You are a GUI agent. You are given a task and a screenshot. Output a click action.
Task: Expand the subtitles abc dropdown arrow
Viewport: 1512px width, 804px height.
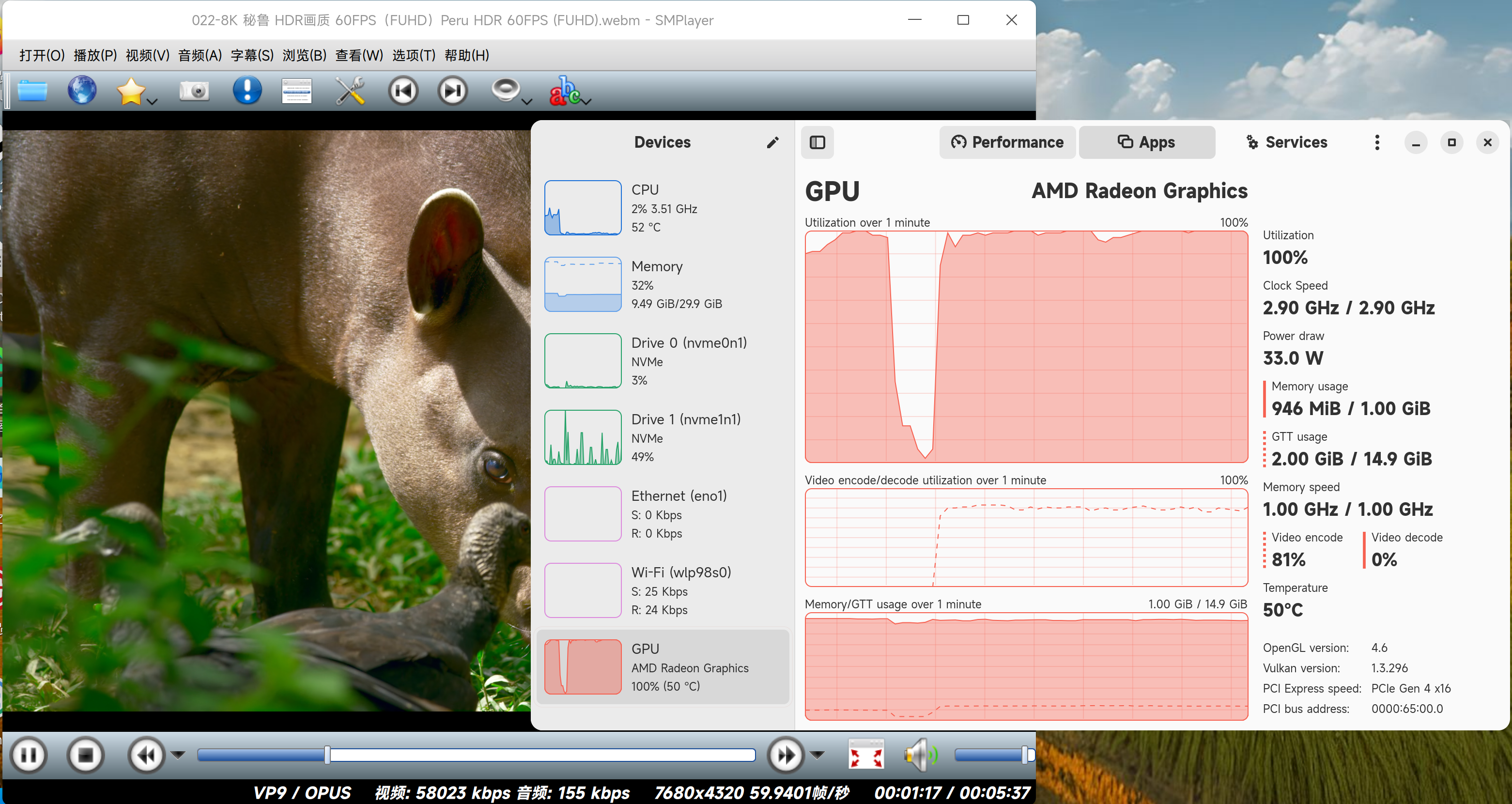pos(586,102)
